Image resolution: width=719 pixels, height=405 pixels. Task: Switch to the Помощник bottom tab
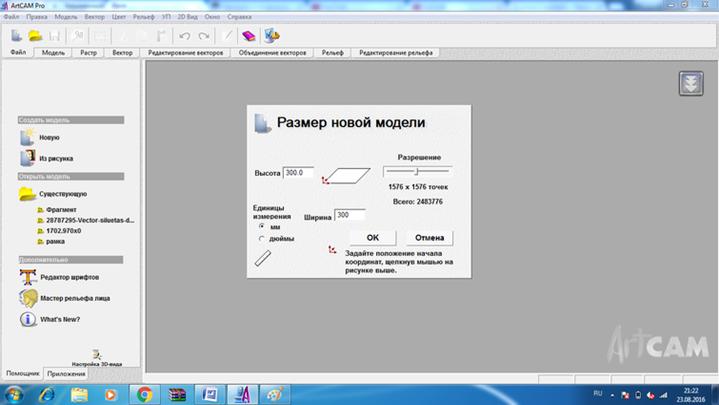[22, 373]
